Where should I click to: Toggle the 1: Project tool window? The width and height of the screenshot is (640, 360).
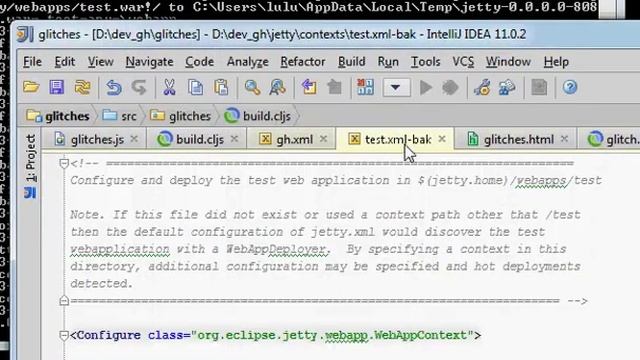click(x=30, y=158)
